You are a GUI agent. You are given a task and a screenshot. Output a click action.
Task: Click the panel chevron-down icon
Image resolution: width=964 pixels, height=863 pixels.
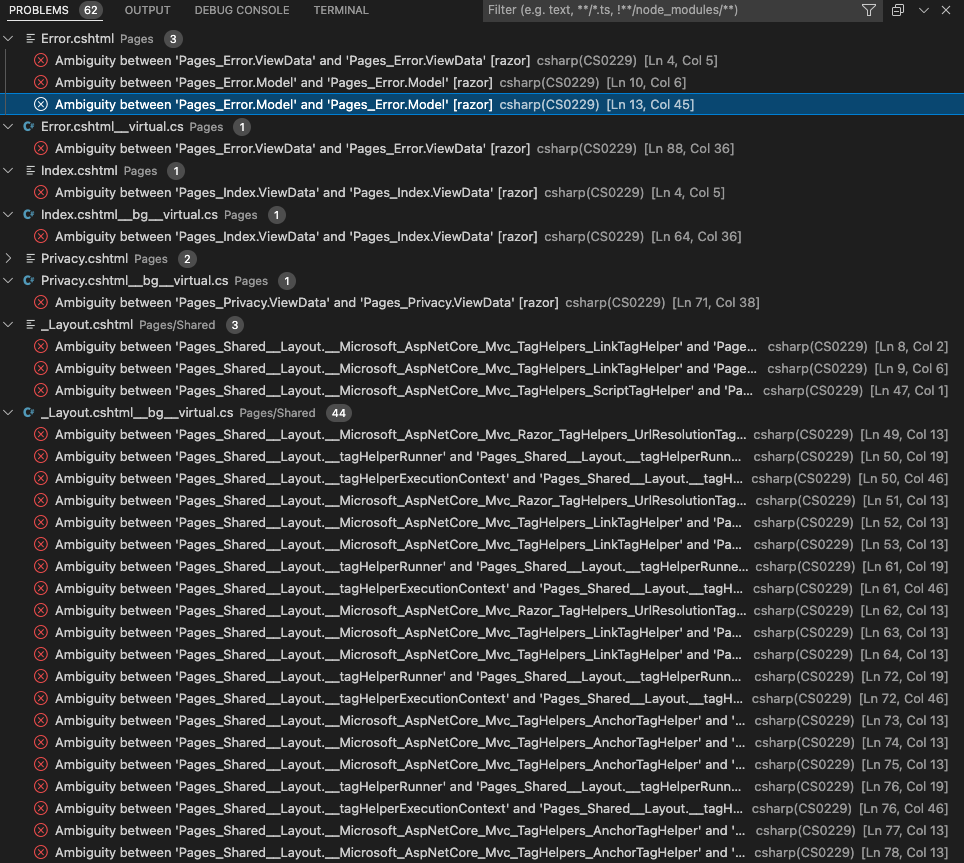coord(923,10)
